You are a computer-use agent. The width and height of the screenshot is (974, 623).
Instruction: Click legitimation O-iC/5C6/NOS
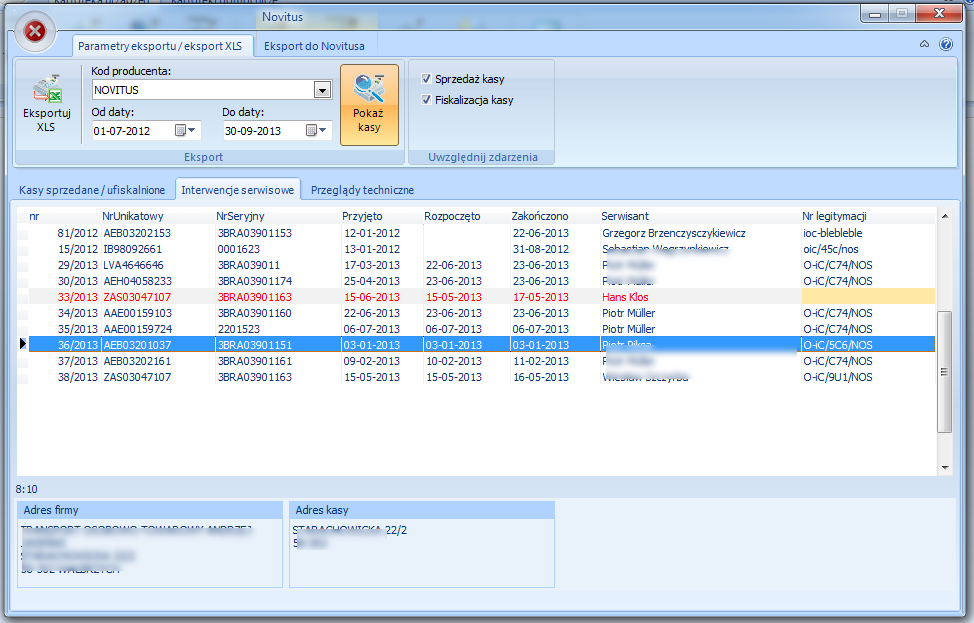pos(838,345)
